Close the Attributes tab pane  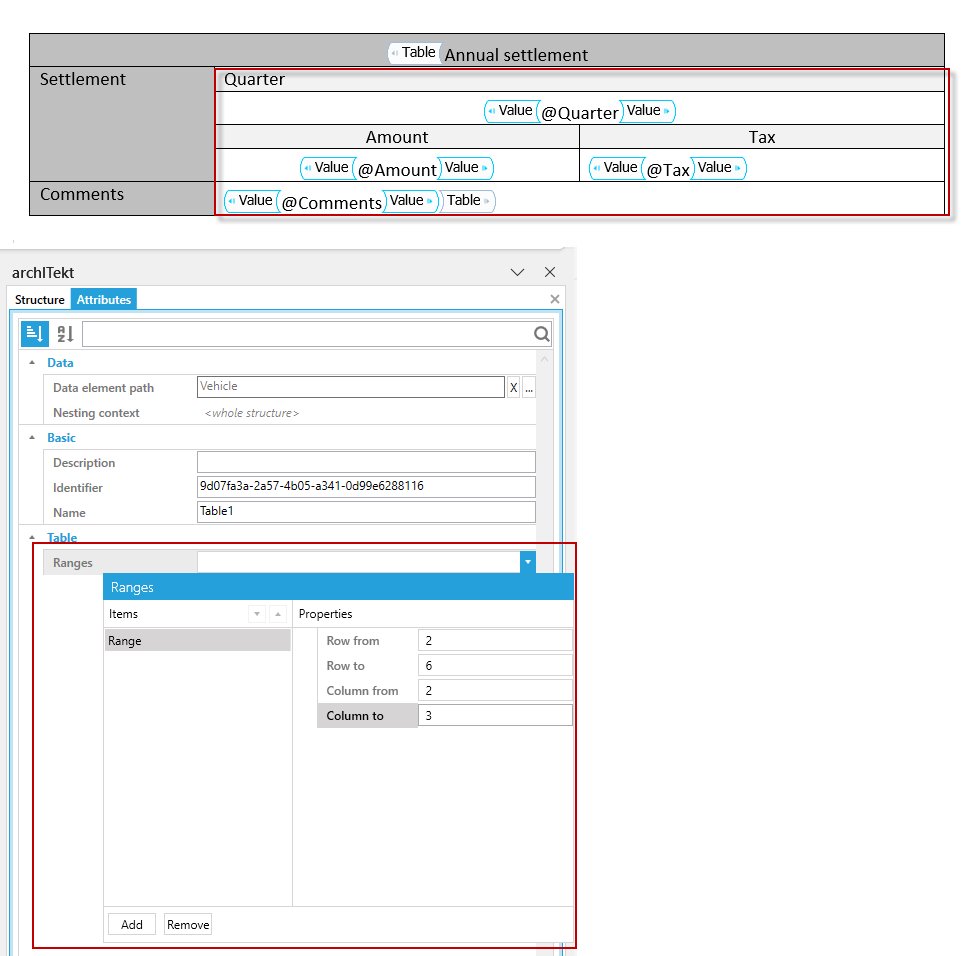pos(555,299)
